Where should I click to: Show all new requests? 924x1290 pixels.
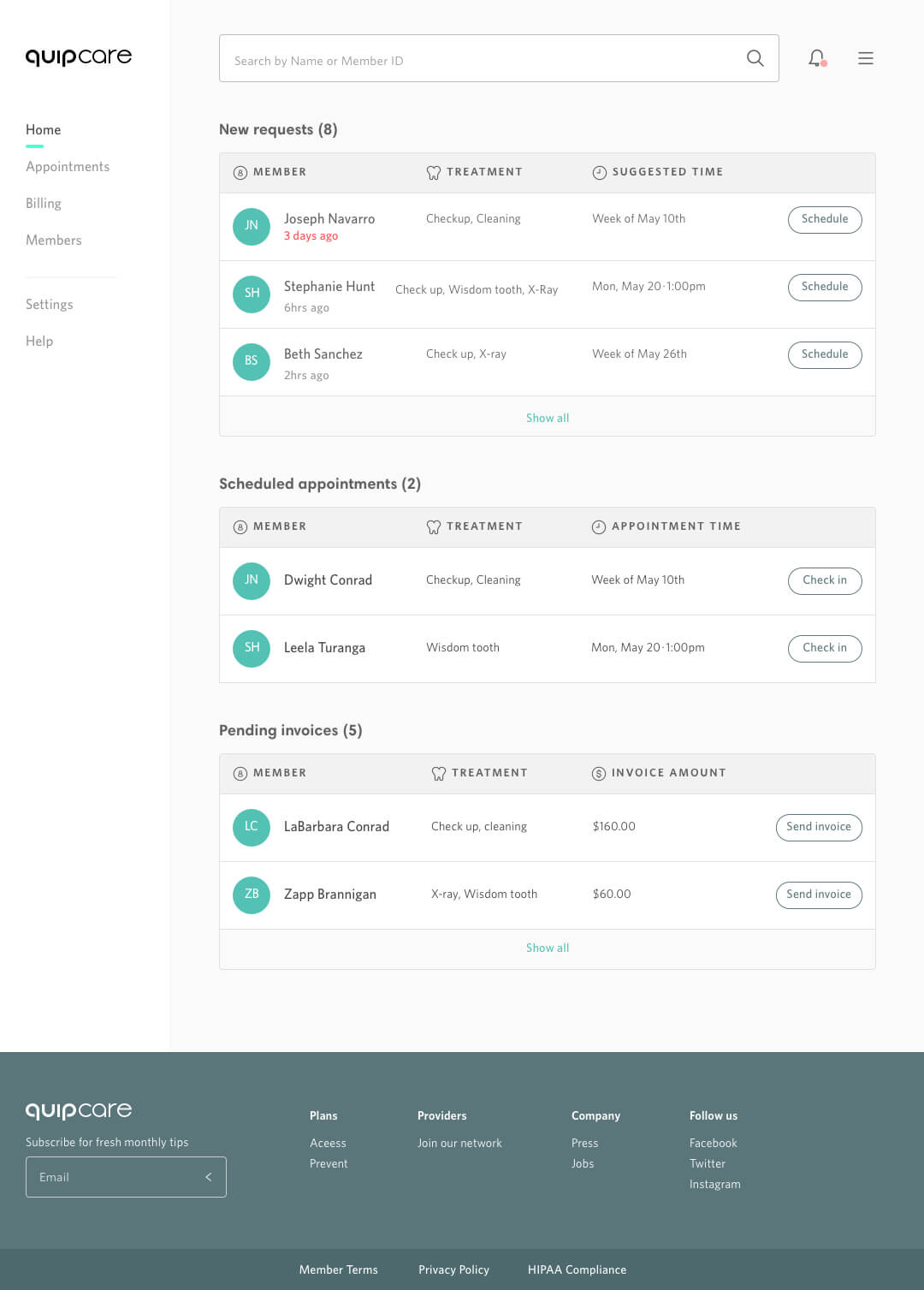pos(548,418)
